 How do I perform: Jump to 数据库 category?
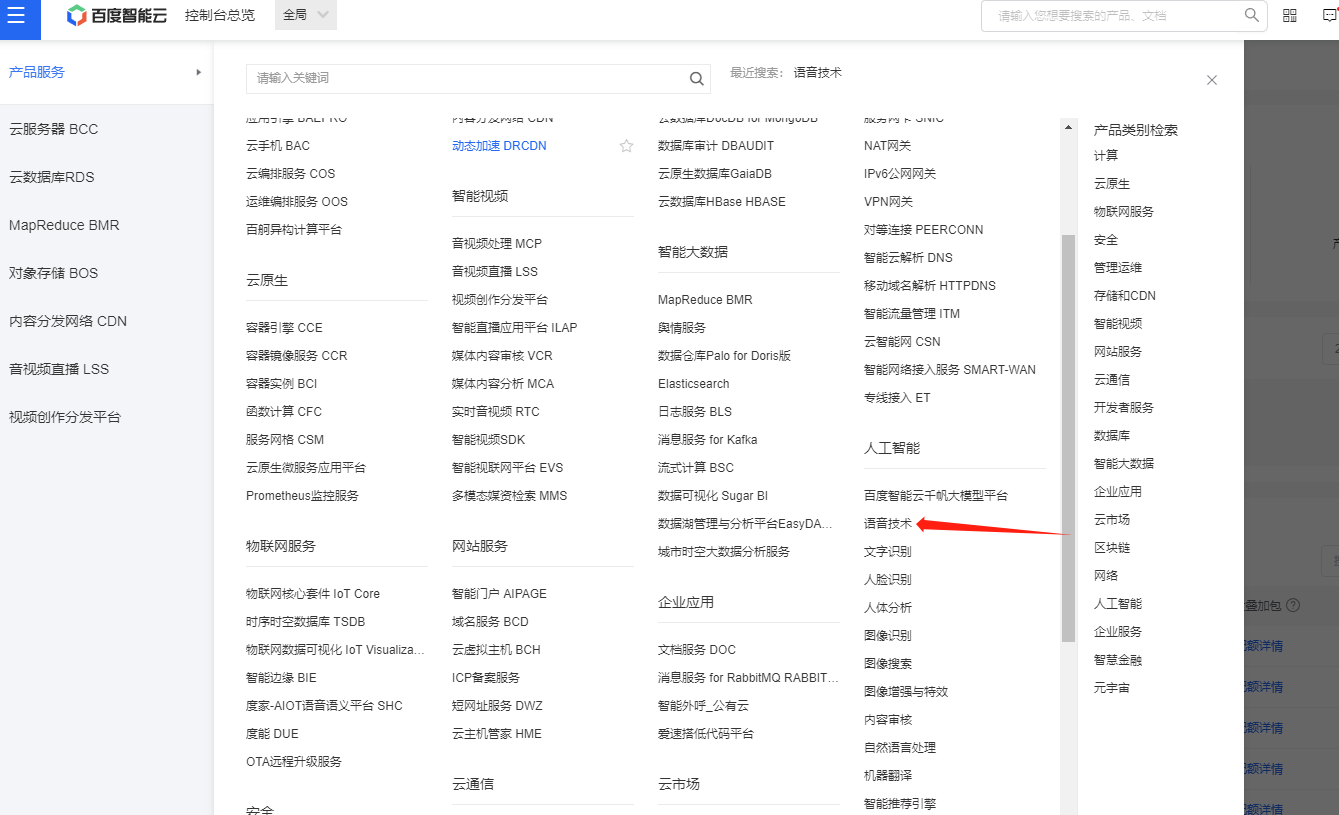click(1112, 436)
